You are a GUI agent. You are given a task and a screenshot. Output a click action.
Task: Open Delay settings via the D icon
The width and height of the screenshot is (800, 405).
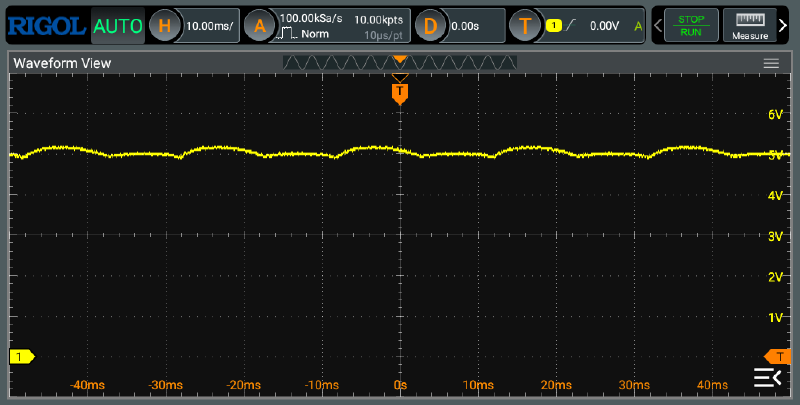430,26
